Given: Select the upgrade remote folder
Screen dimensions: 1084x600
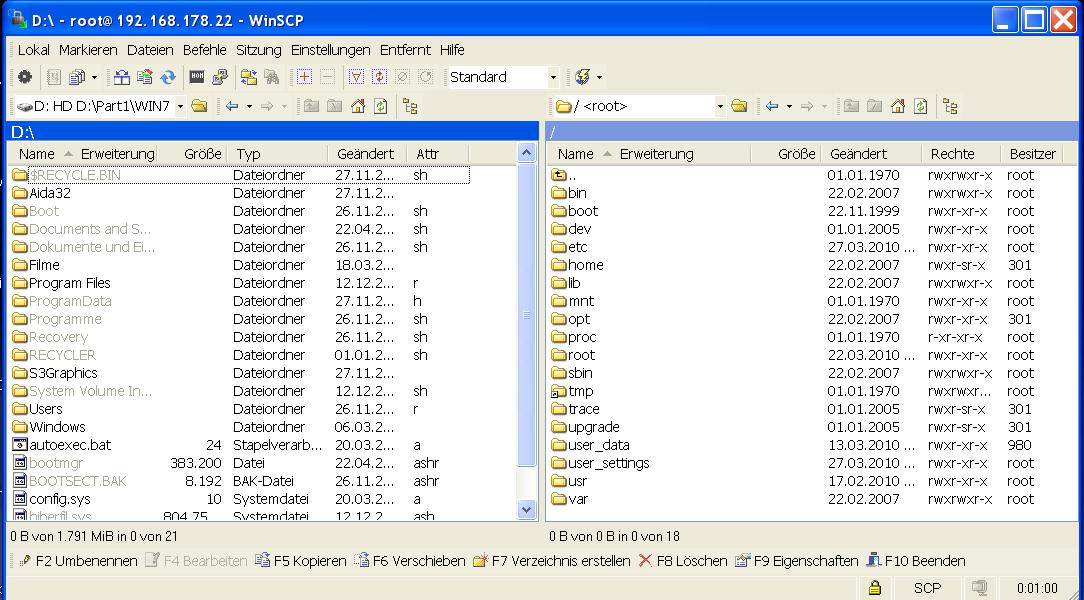Looking at the screenshot, I should pos(586,426).
